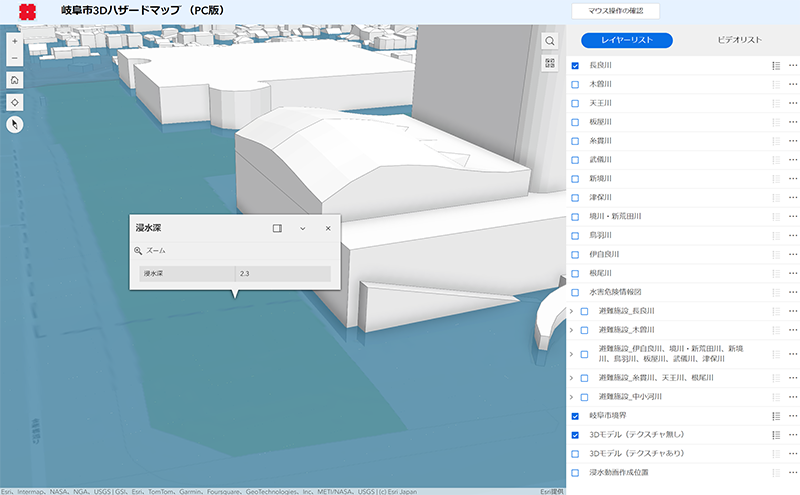The image size is (800, 495).
Task: Uncheck the 岐阜市境界 layer
Action: coord(575,416)
